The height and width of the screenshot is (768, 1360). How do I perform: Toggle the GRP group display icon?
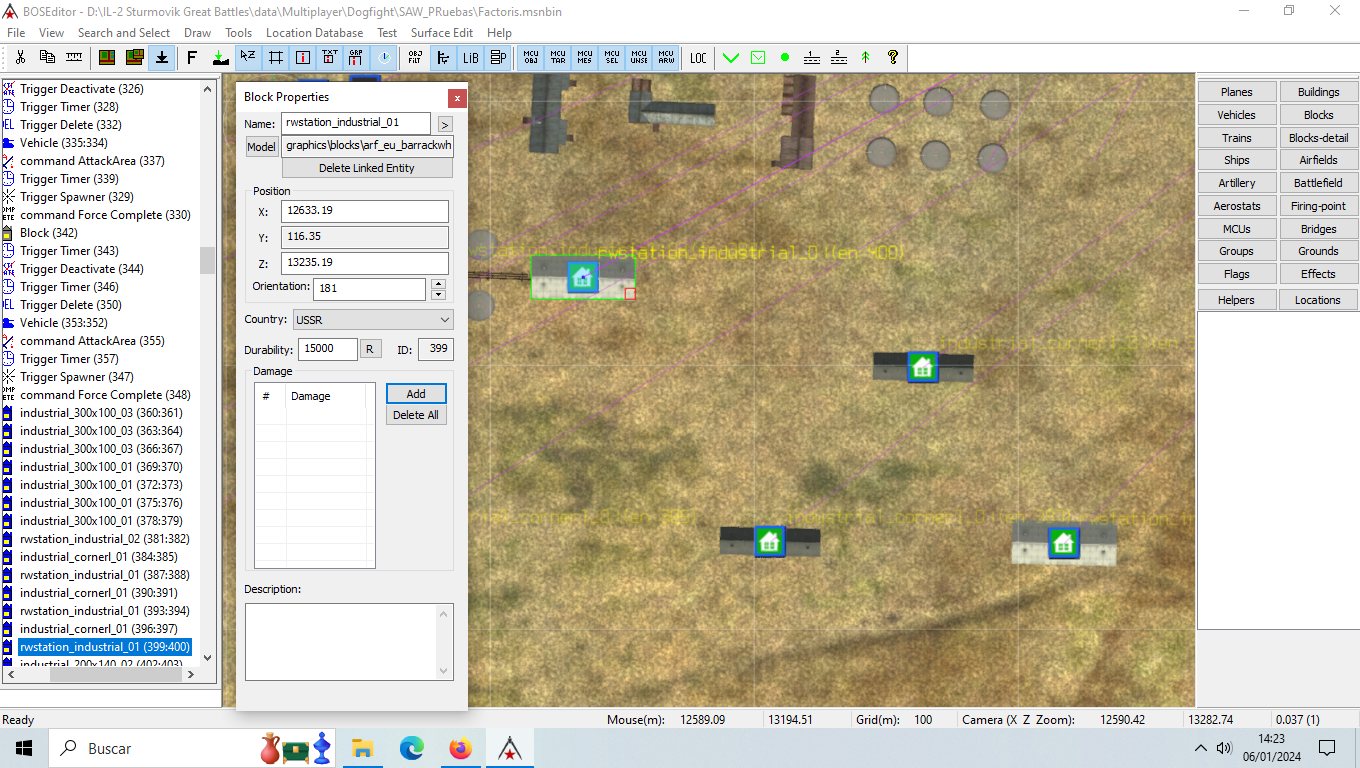[356, 57]
